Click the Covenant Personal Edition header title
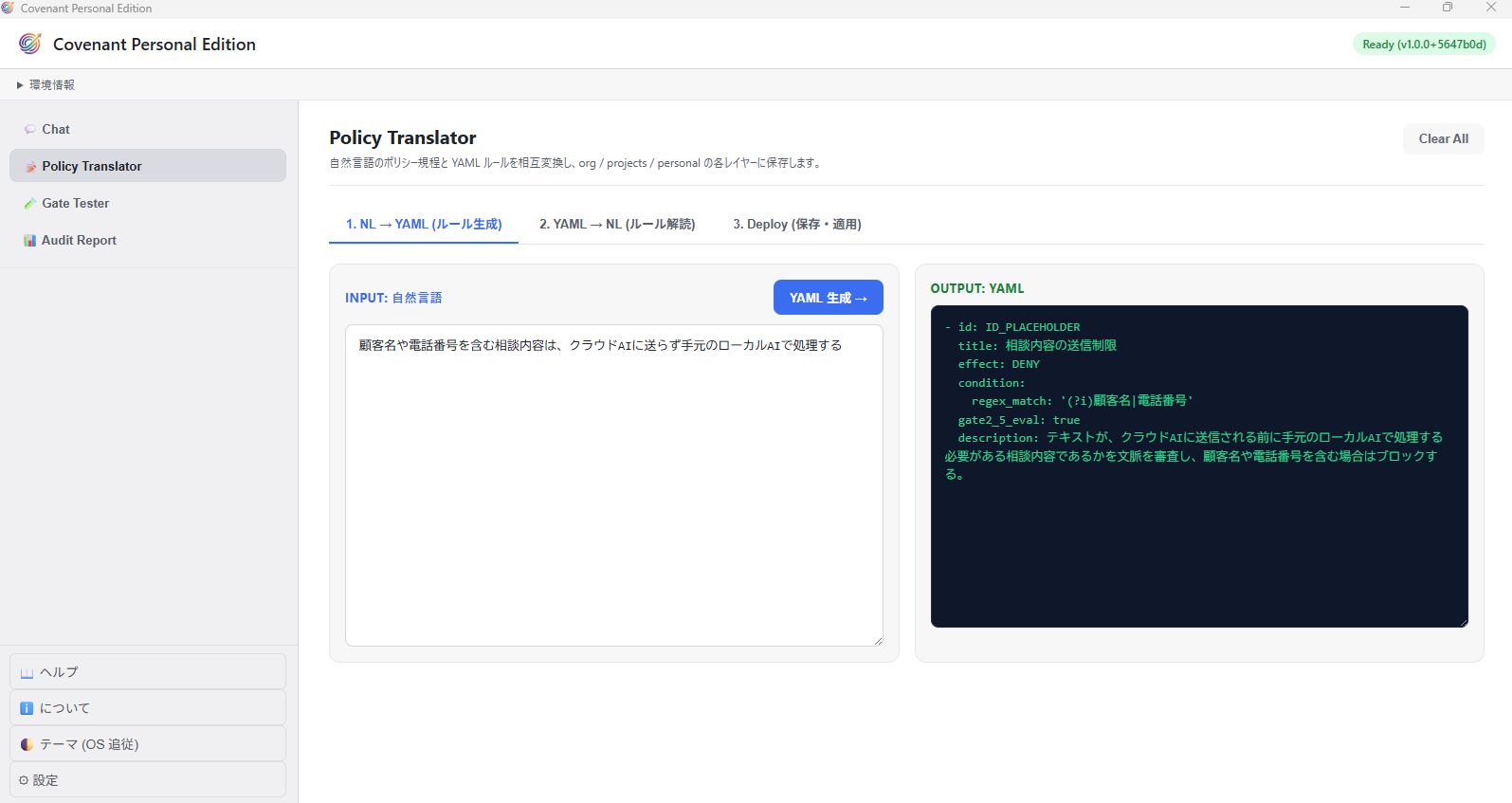Screen dimensions: 1512x803 (155, 45)
